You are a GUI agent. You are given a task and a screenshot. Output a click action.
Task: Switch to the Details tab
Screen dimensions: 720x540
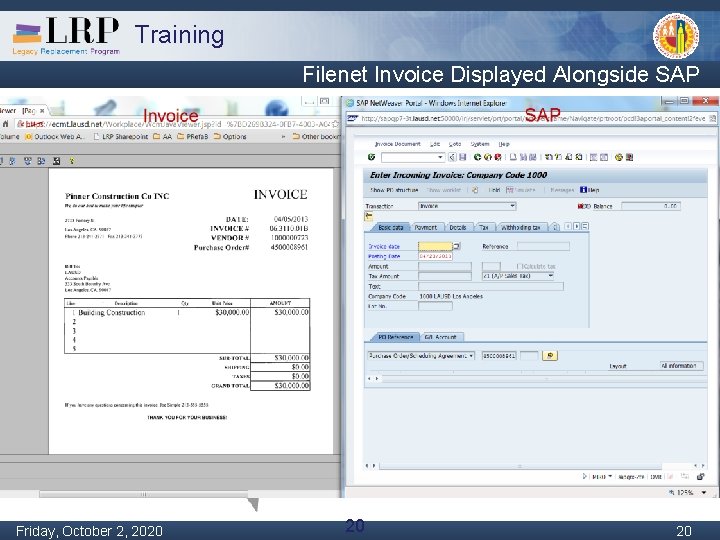pos(458,227)
